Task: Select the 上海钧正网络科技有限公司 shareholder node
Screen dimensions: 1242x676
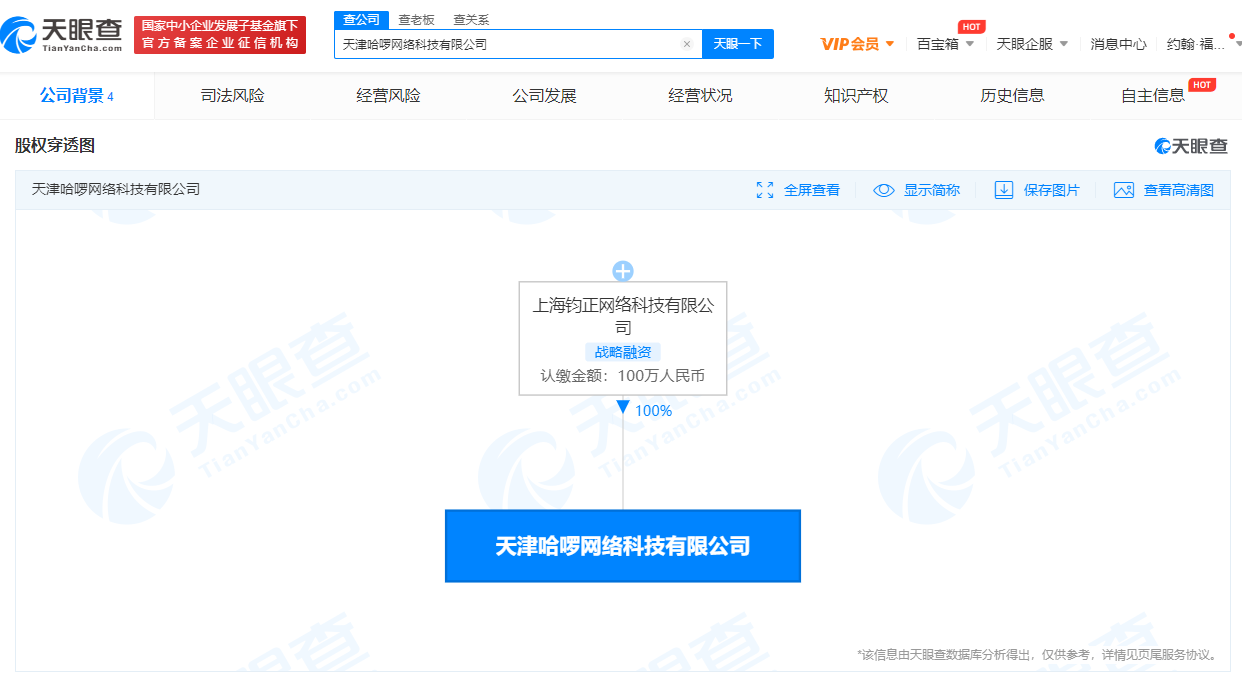Action: tap(623, 316)
